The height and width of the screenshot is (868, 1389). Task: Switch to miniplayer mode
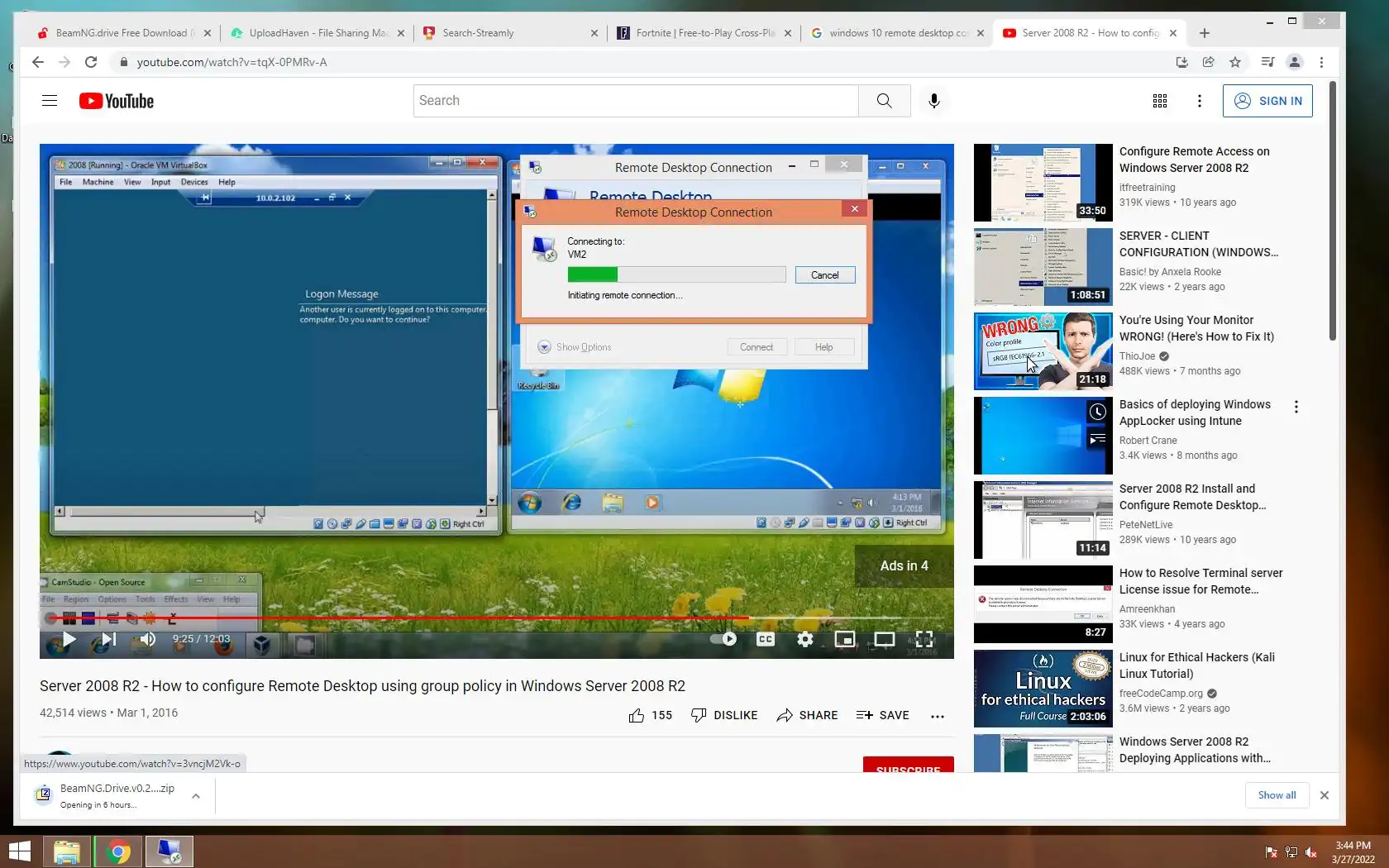(x=845, y=639)
